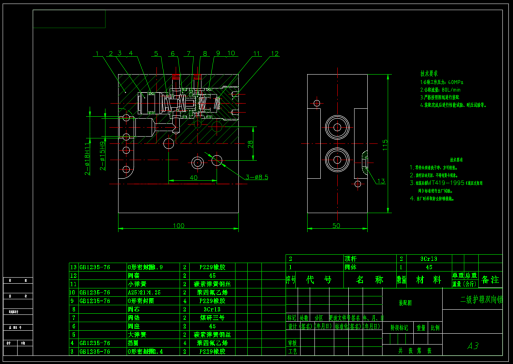Viewport: 513px width, 364px height.
Task: Pick balloon number 6 above section view
Action: coord(172,53)
